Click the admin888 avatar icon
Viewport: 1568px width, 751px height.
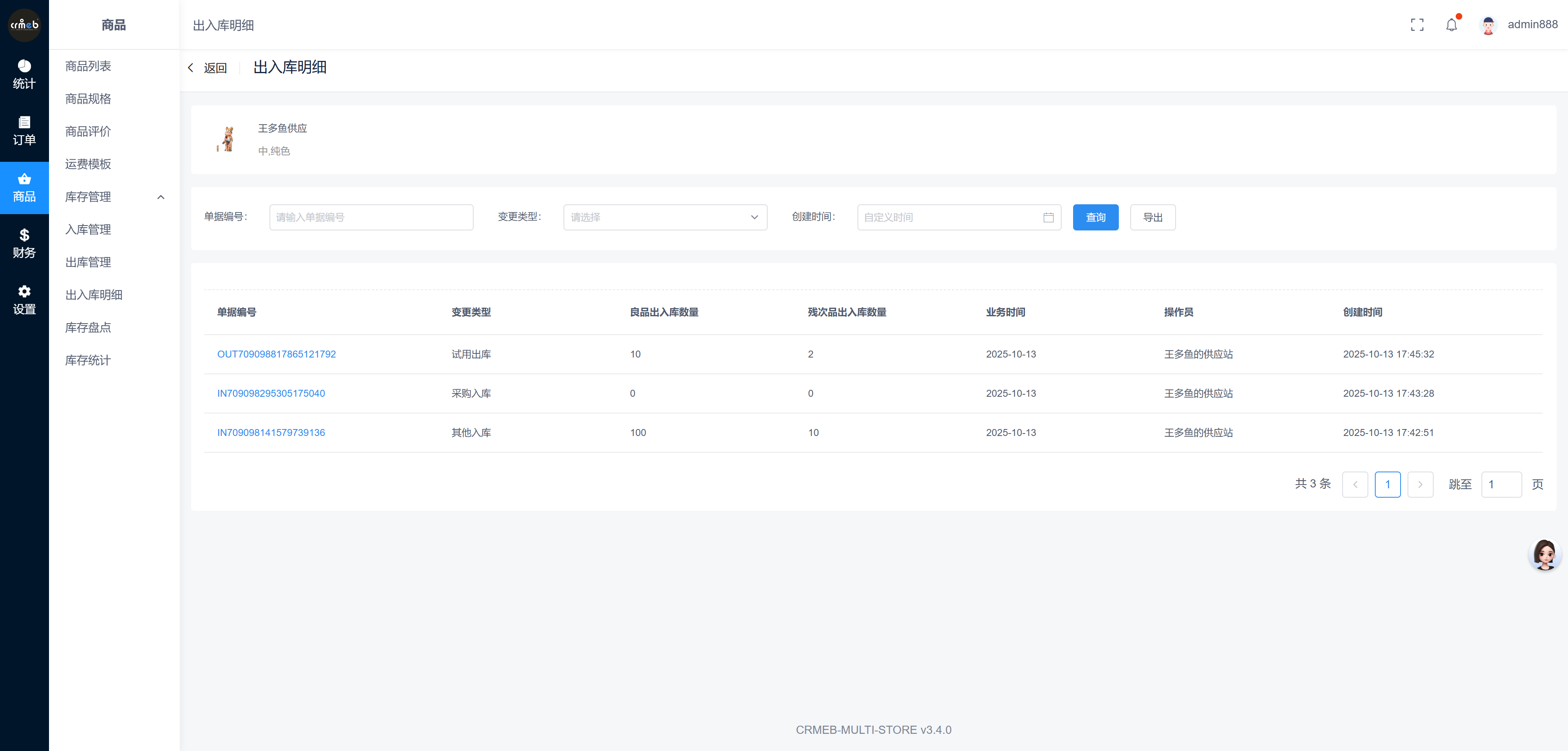tap(1488, 25)
